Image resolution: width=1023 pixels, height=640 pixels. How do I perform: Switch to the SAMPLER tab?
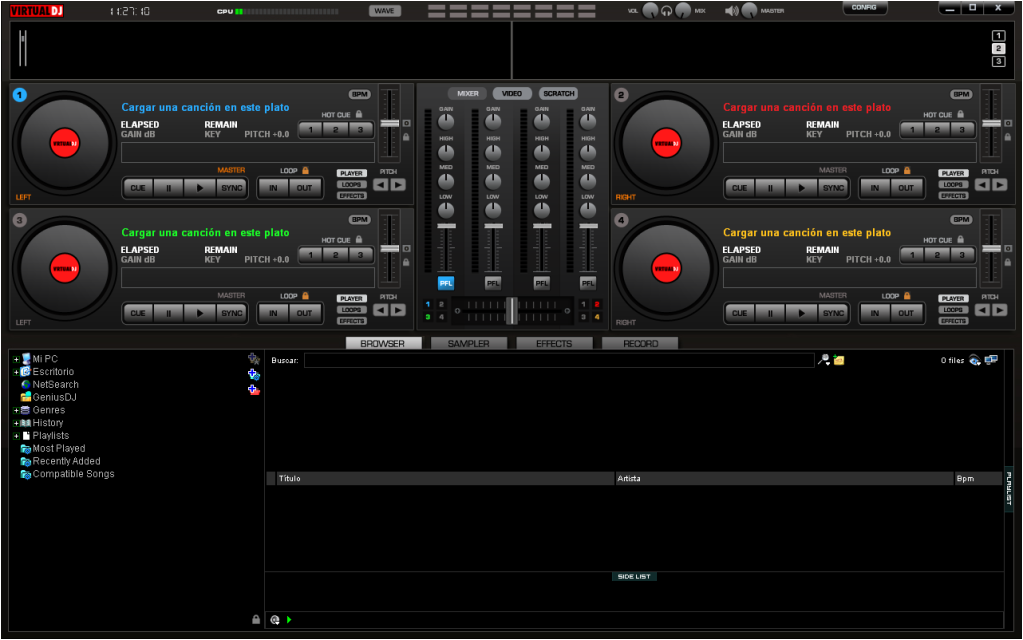tap(468, 343)
